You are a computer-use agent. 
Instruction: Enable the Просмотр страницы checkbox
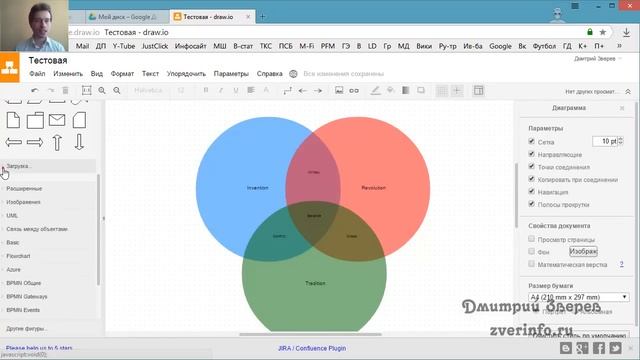pyautogui.click(x=531, y=239)
